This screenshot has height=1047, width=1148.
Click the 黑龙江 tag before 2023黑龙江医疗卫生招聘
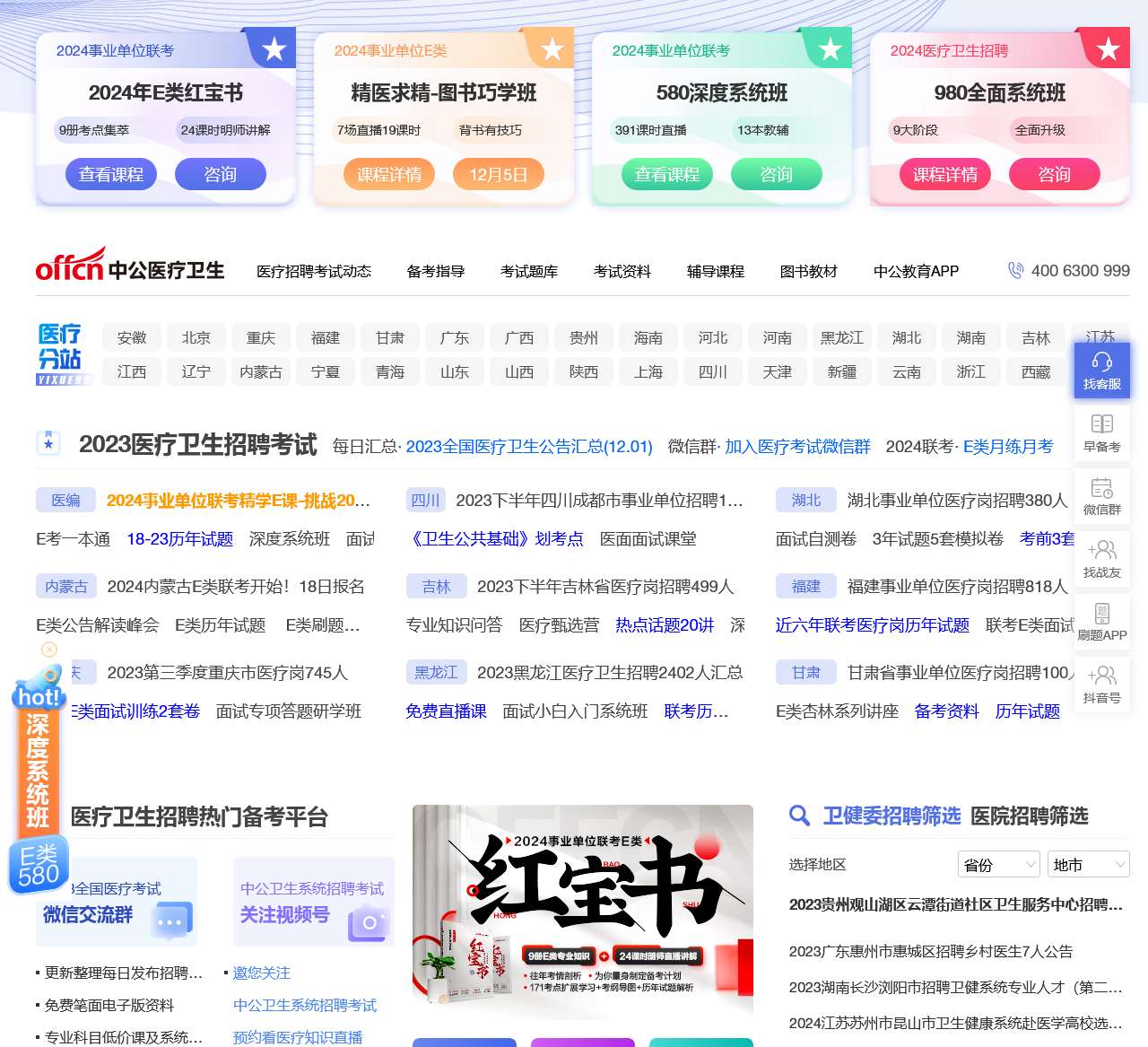[436, 672]
